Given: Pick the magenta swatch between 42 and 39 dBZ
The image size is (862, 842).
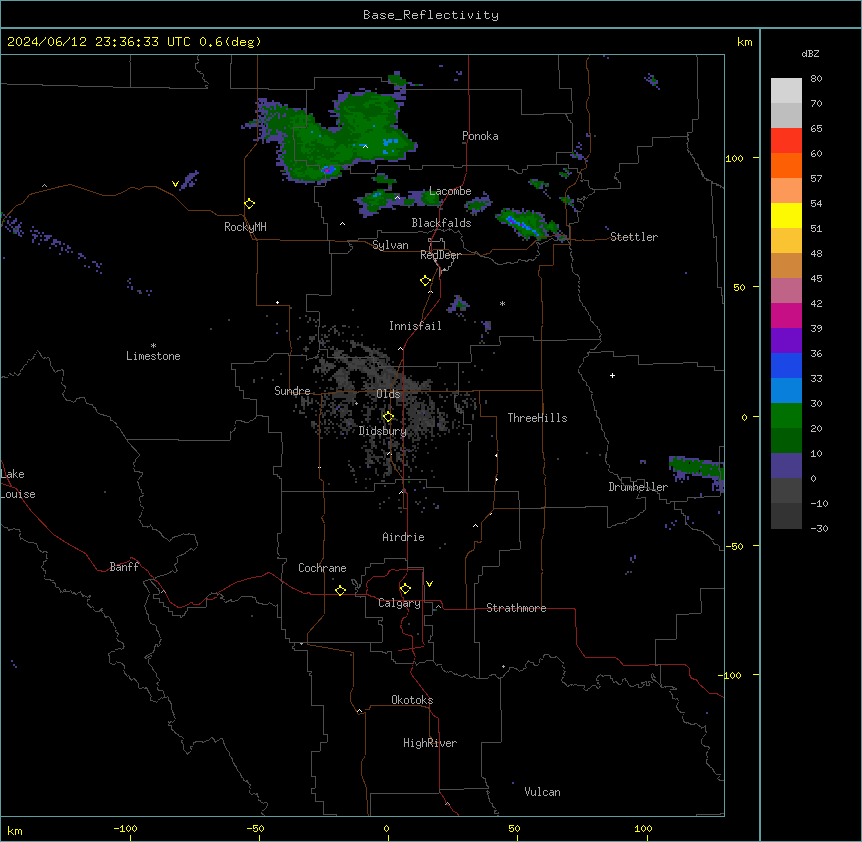Looking at the screenshot, I should 786,315.
